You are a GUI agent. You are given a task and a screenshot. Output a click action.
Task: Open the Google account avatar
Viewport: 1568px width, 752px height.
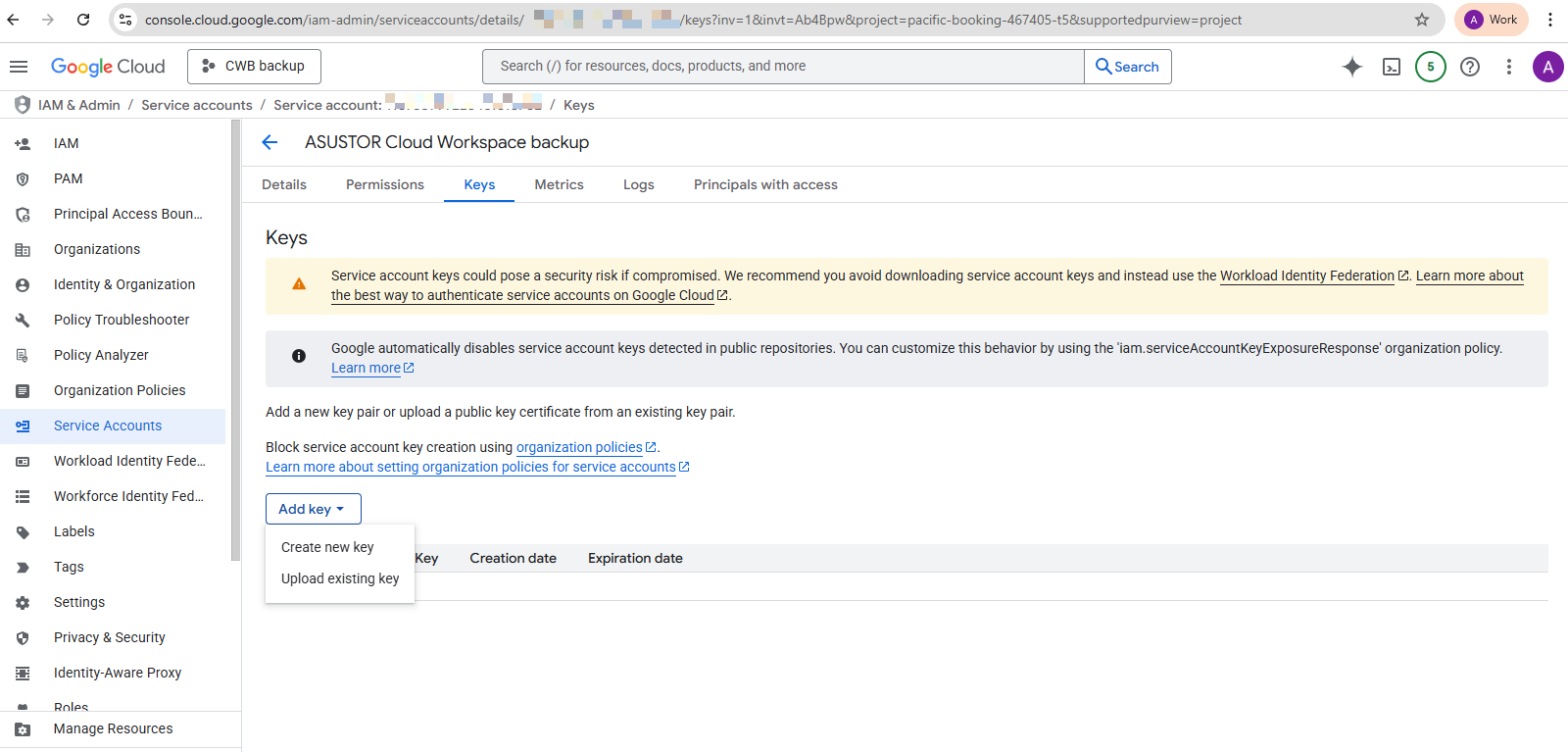pos(1548,67)
